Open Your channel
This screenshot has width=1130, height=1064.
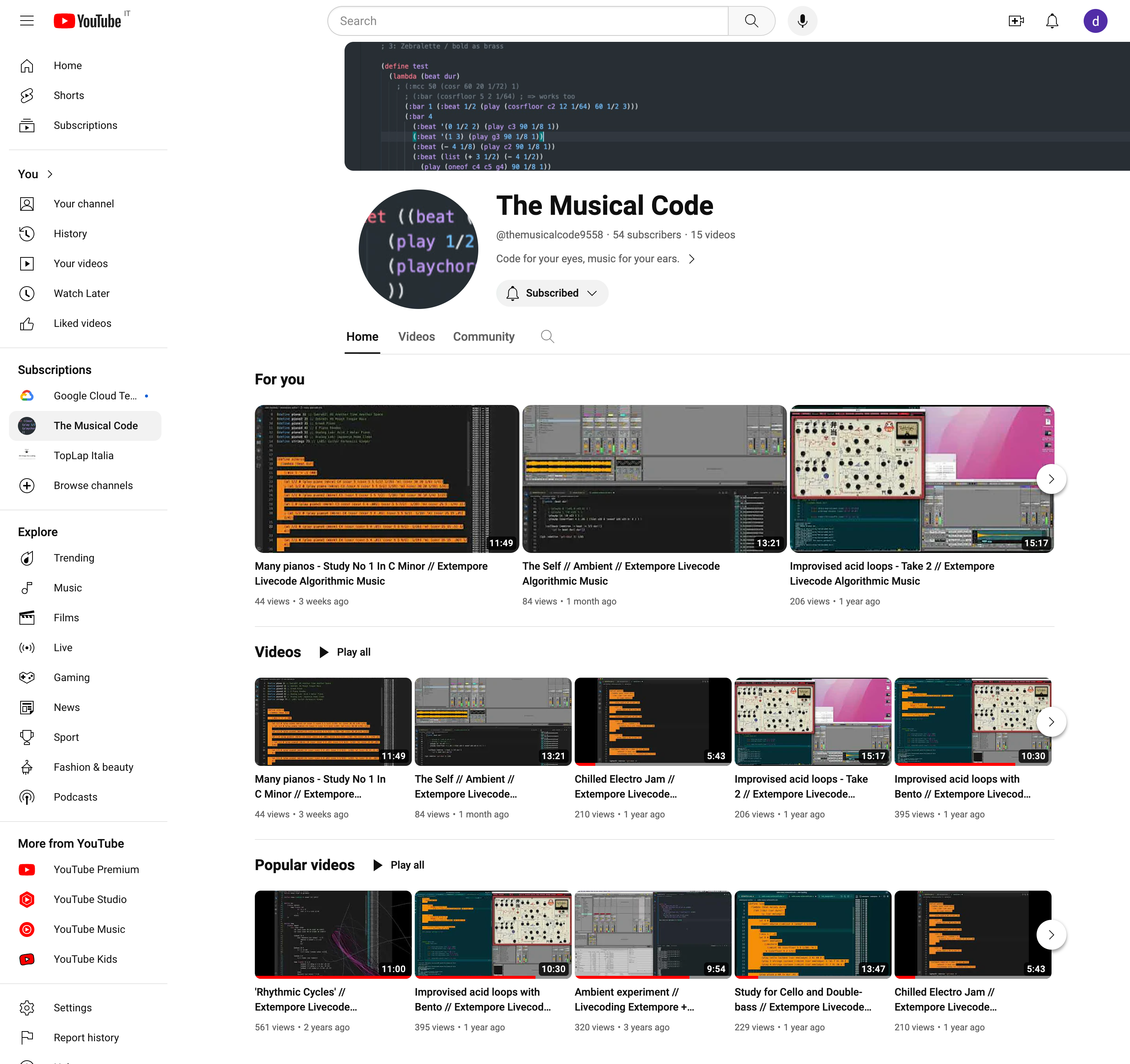click(x=85, y=204)
